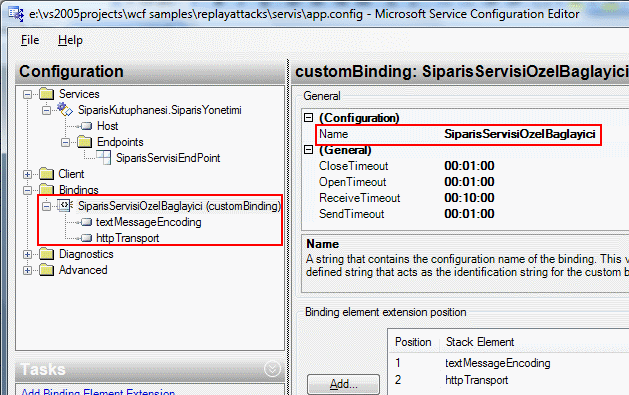Screen dimensions: 629x395
Task: Click the application icon in title bar
Action: point(16,14)
